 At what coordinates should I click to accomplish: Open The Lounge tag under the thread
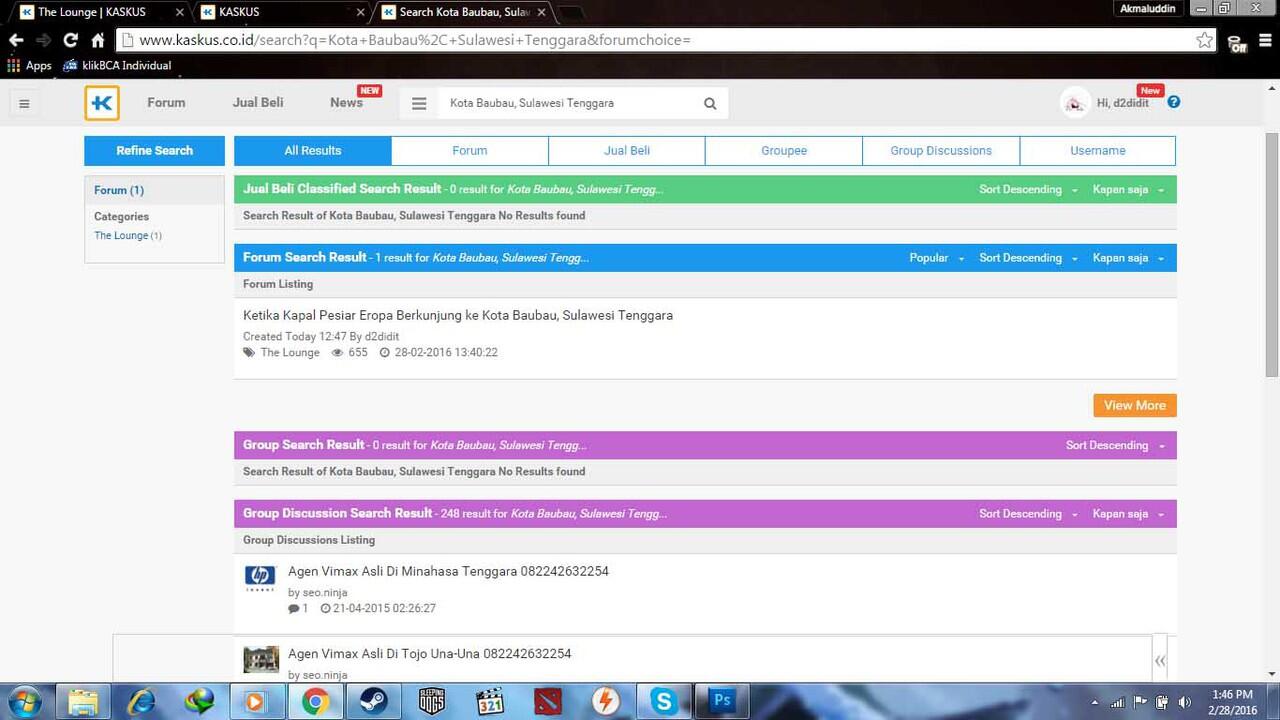pos(290,353)
